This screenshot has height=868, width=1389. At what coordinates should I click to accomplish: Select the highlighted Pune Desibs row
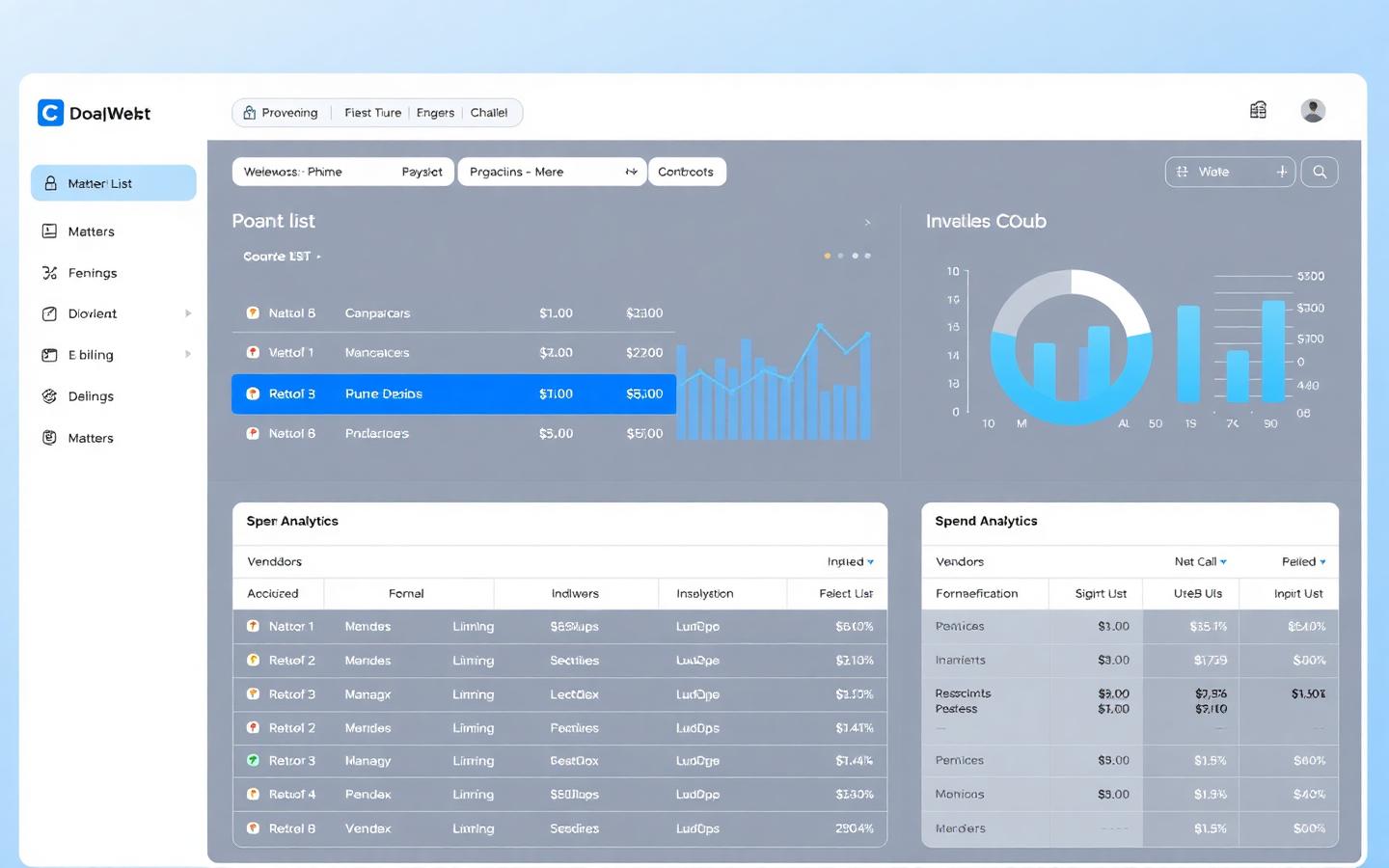point(453,393)
